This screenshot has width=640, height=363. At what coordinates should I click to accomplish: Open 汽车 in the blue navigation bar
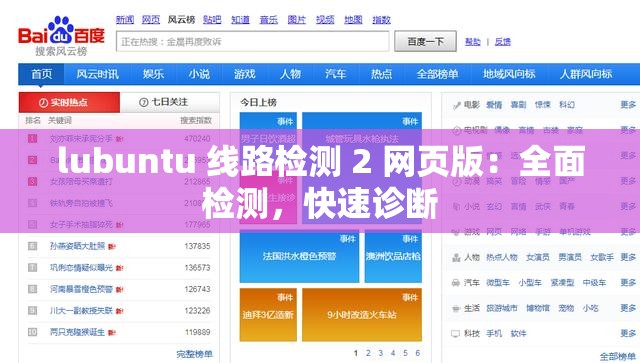pos(336,74)
